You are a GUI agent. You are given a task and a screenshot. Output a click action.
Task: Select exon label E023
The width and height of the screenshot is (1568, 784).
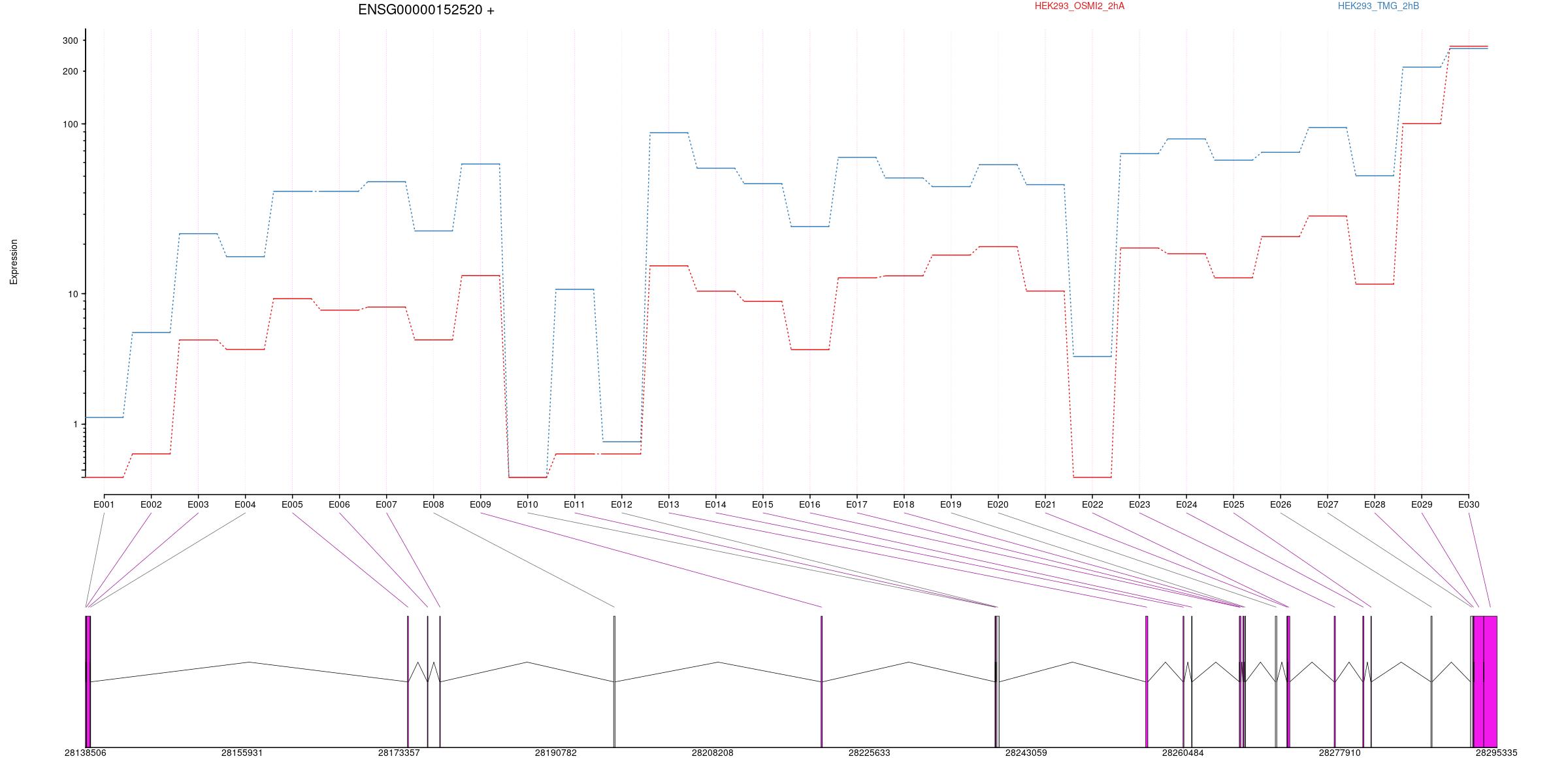coord(1139,504)
